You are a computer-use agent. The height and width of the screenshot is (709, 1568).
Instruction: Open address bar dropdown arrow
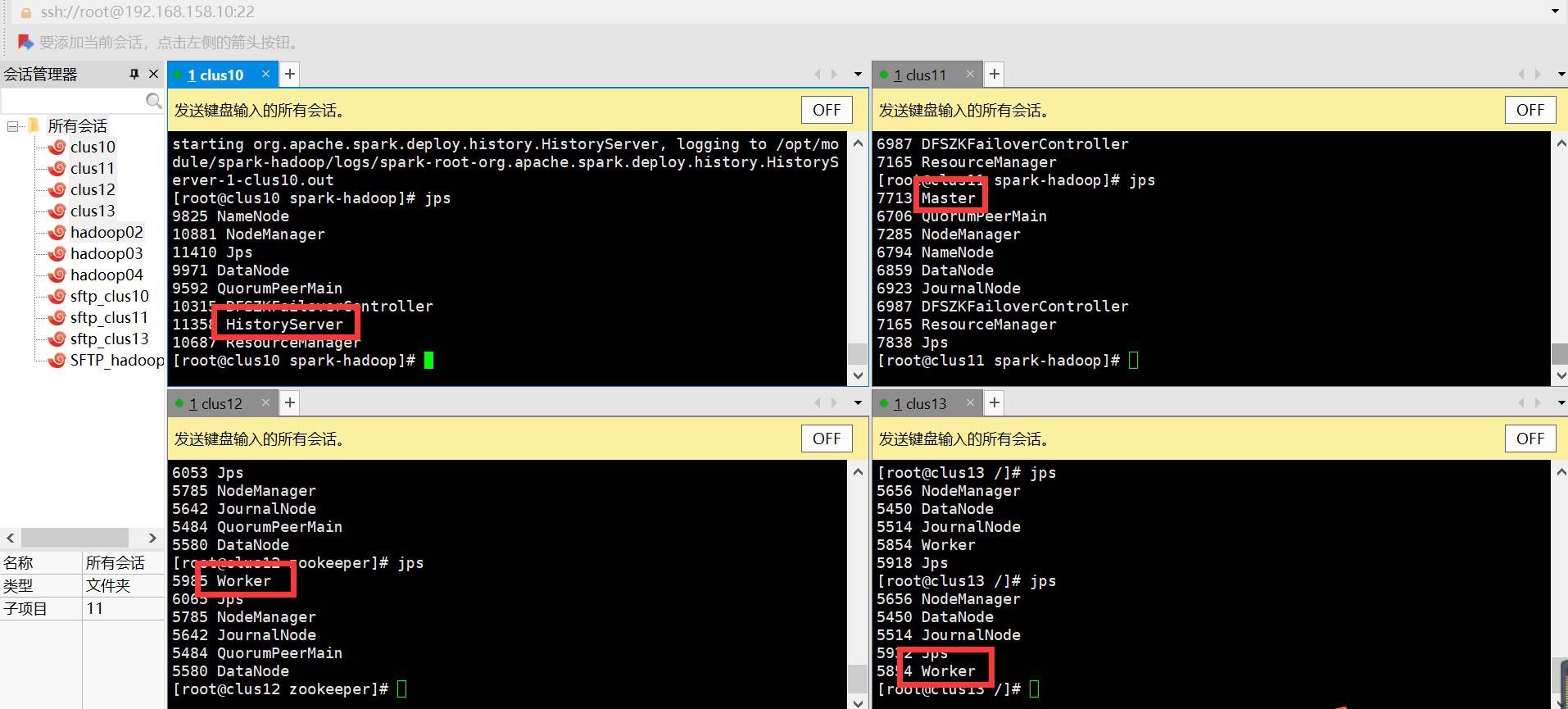(1555, 11)
